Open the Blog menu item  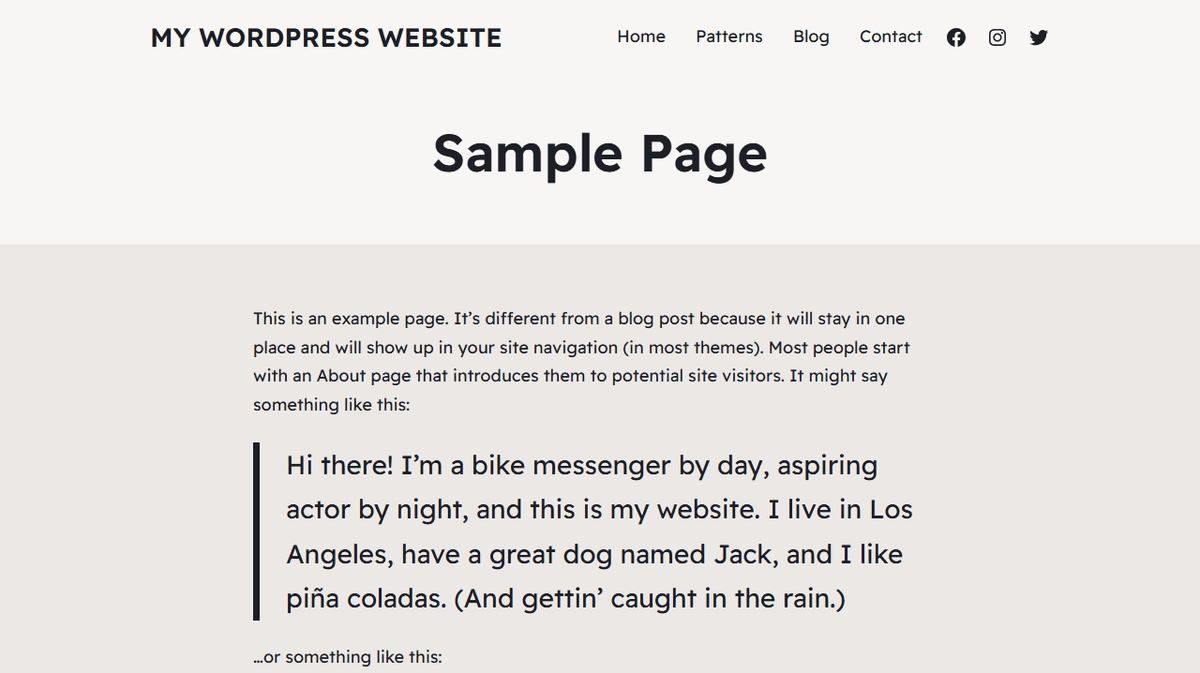[x=811, y=37]
